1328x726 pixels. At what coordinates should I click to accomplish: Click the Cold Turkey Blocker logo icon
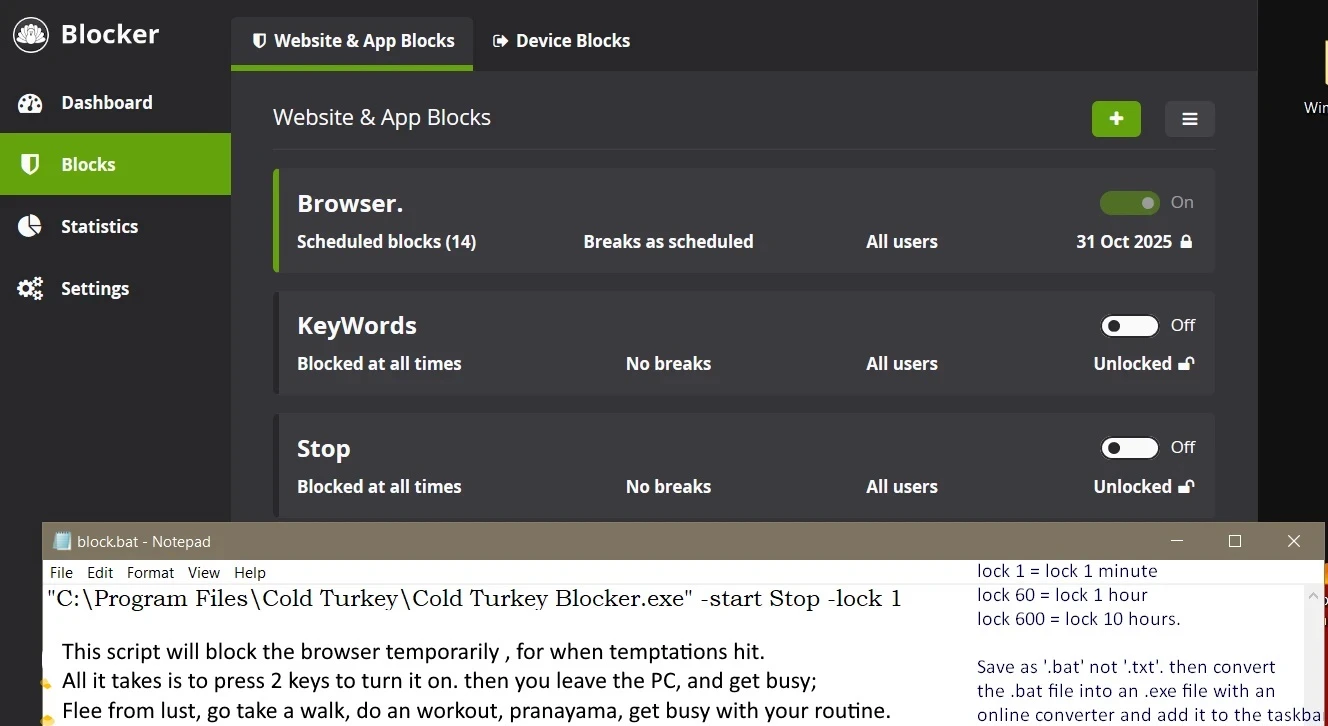point(31,35)
